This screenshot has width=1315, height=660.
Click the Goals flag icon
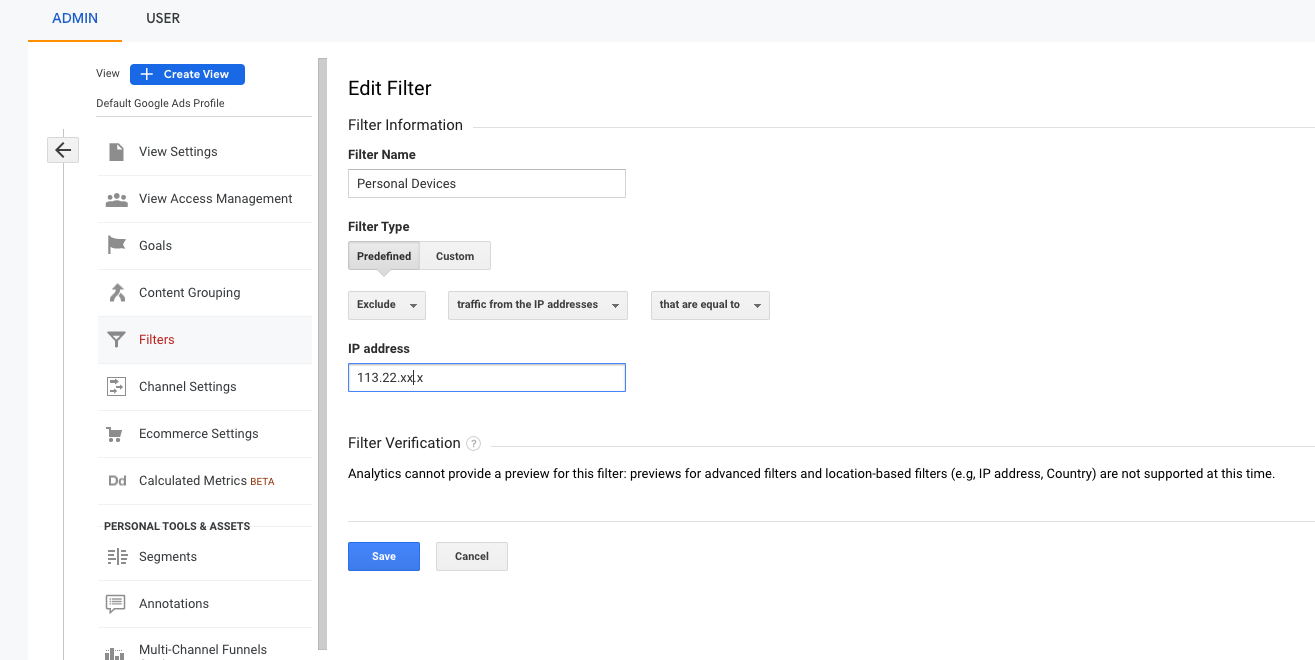coord(117,246)
